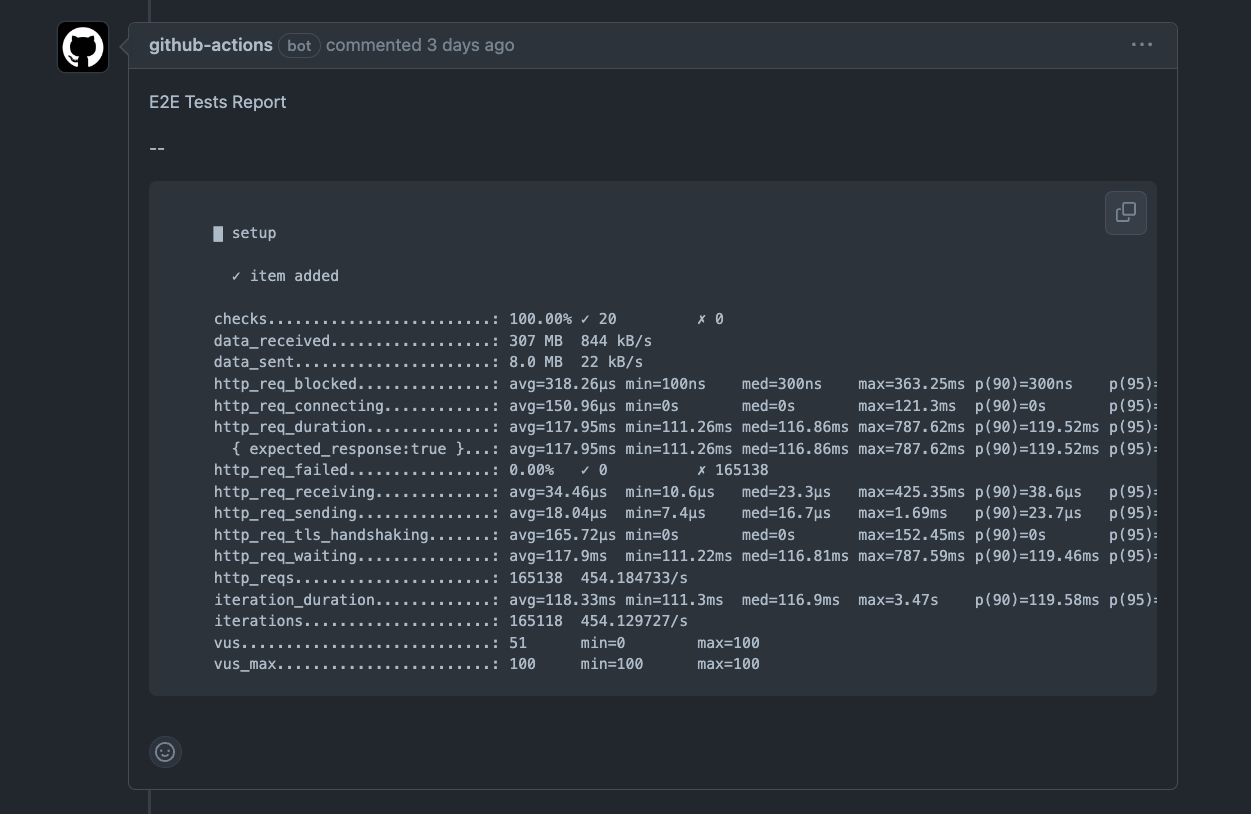Viewport: 1251px width, 814px height.
Task: Select the vus_max 100 row
Action: pyautogui.click(x=487, y=664)
